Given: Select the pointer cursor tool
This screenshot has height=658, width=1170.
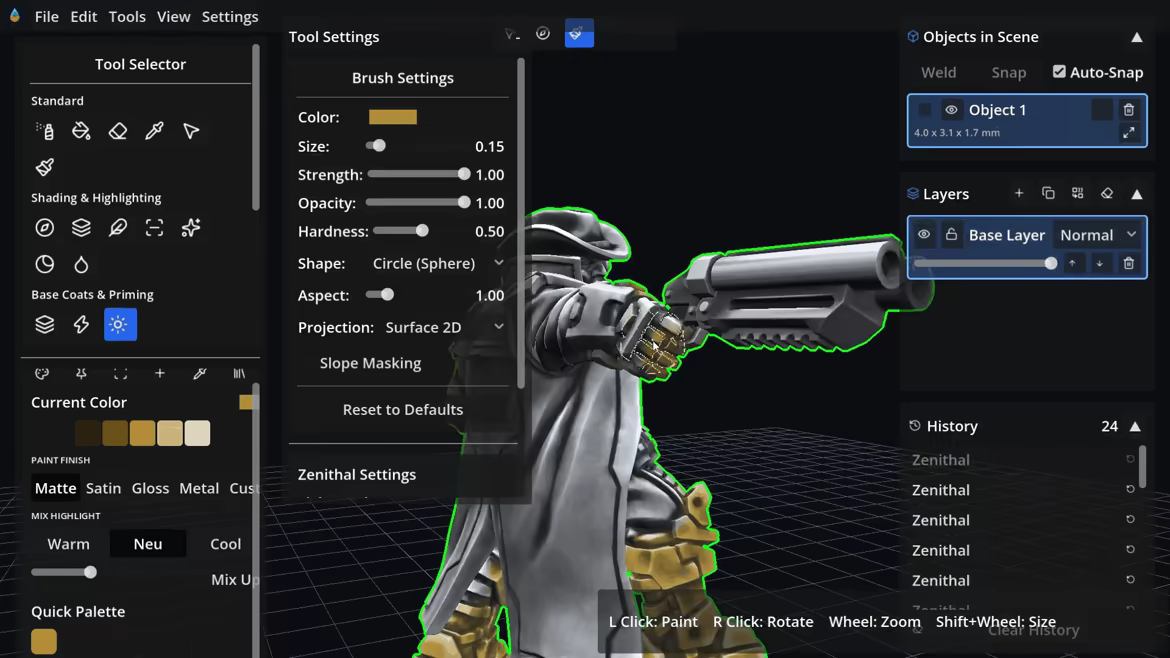Looking at the screenshot, I should pos(191,131).
